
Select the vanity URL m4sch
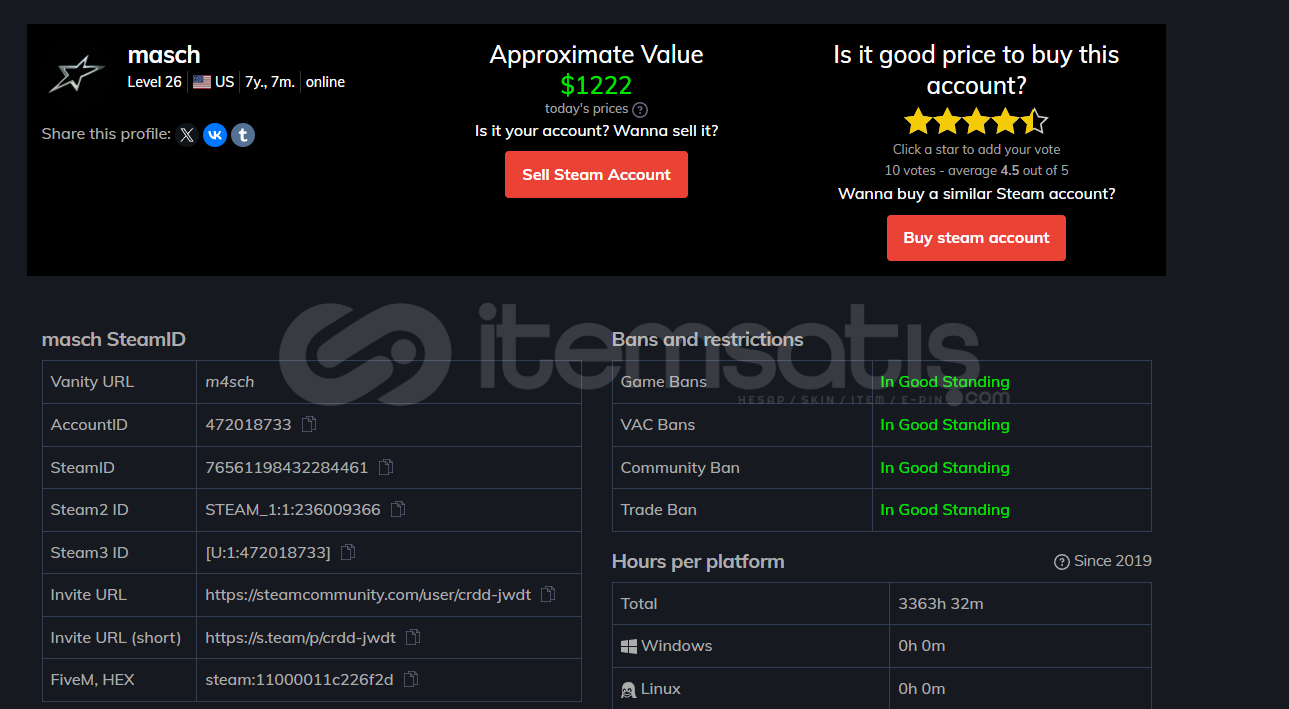coord(230,382)
